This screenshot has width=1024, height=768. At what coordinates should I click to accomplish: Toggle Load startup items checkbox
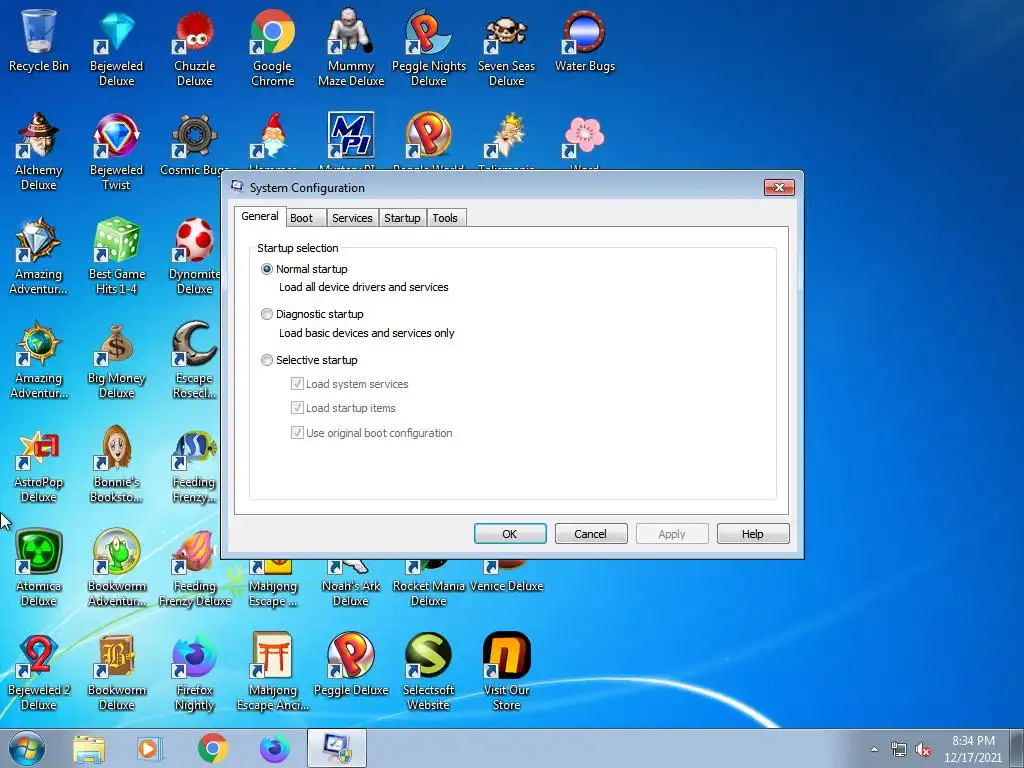point(297,408)
